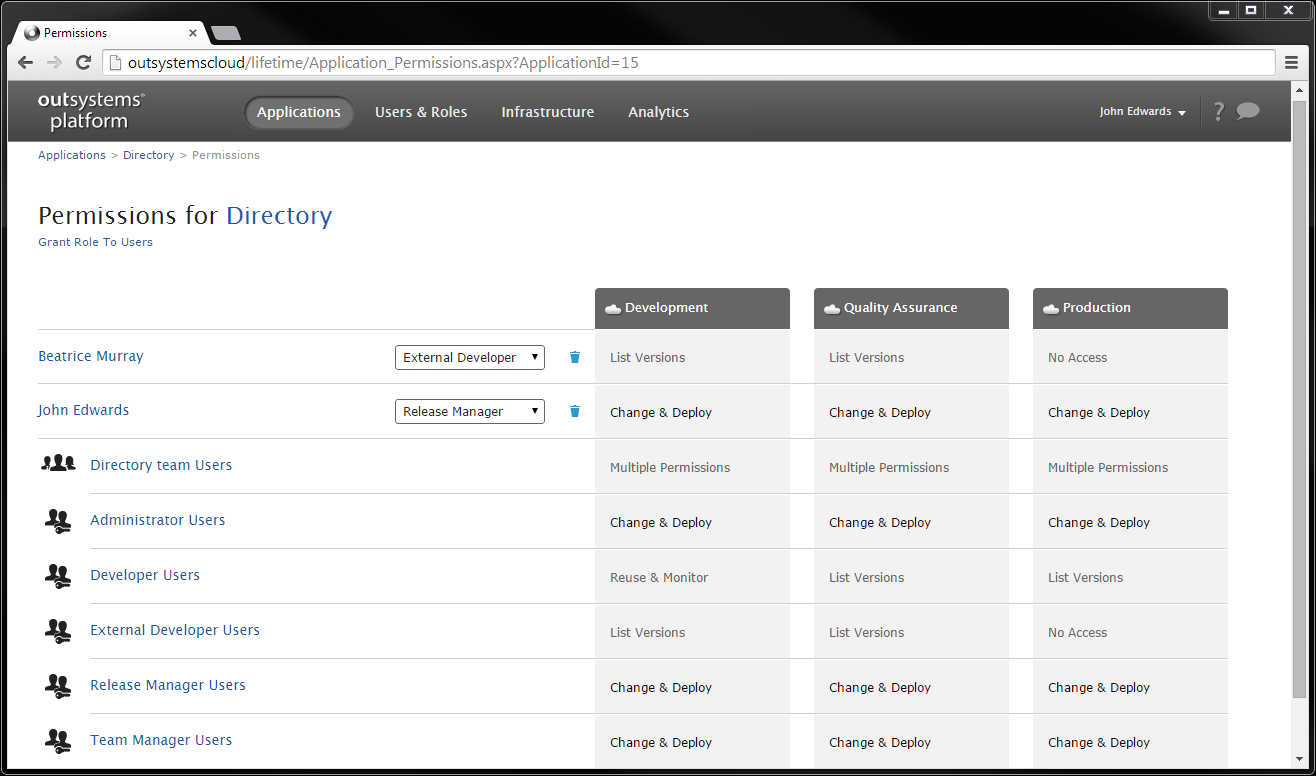Click the Grant Role To Users link
This screenshot has width=1316, height=776.
pos(95,242)
